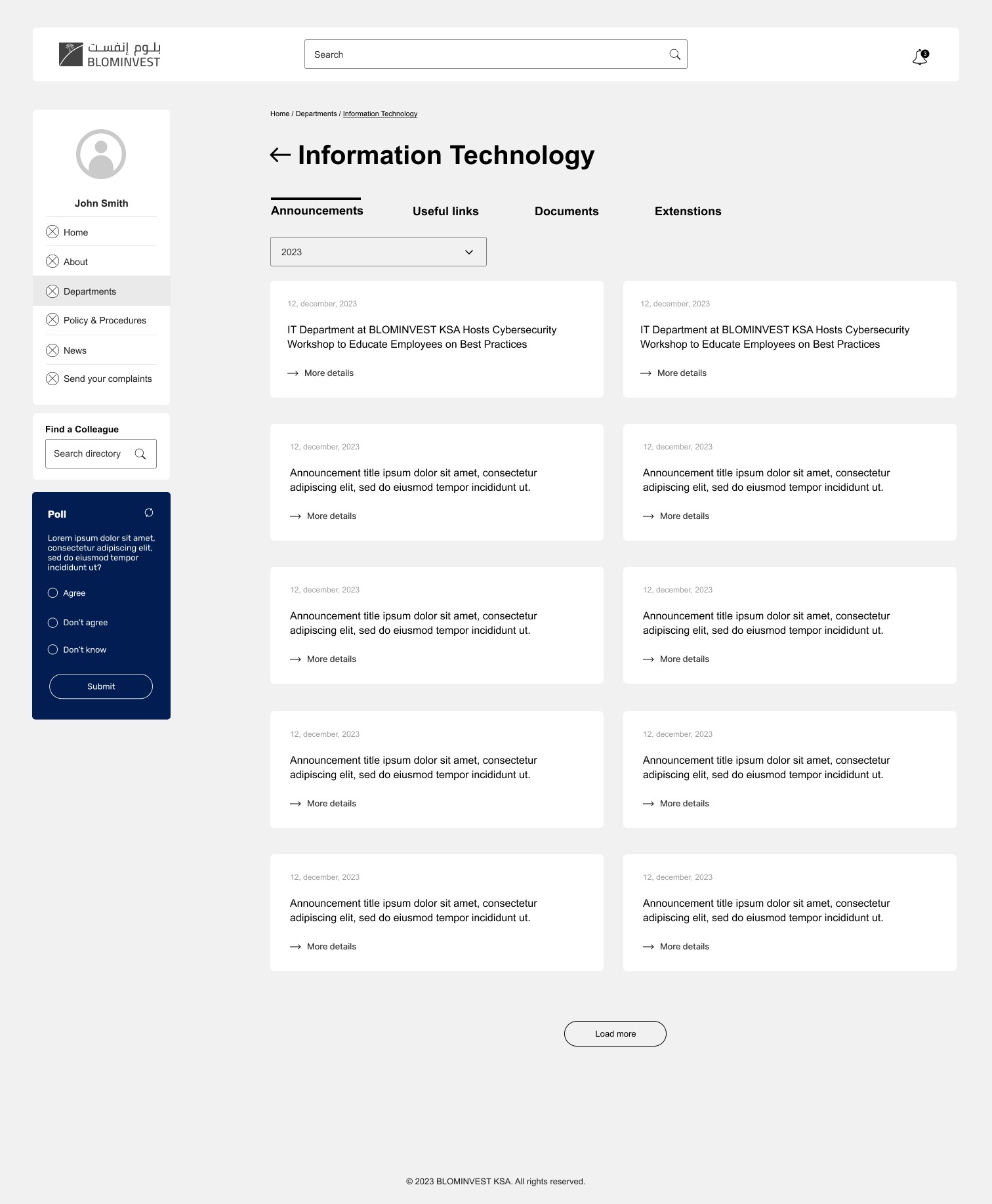
Task: Click the magnifier icon in the top Search bar
Action: (674, 54)
